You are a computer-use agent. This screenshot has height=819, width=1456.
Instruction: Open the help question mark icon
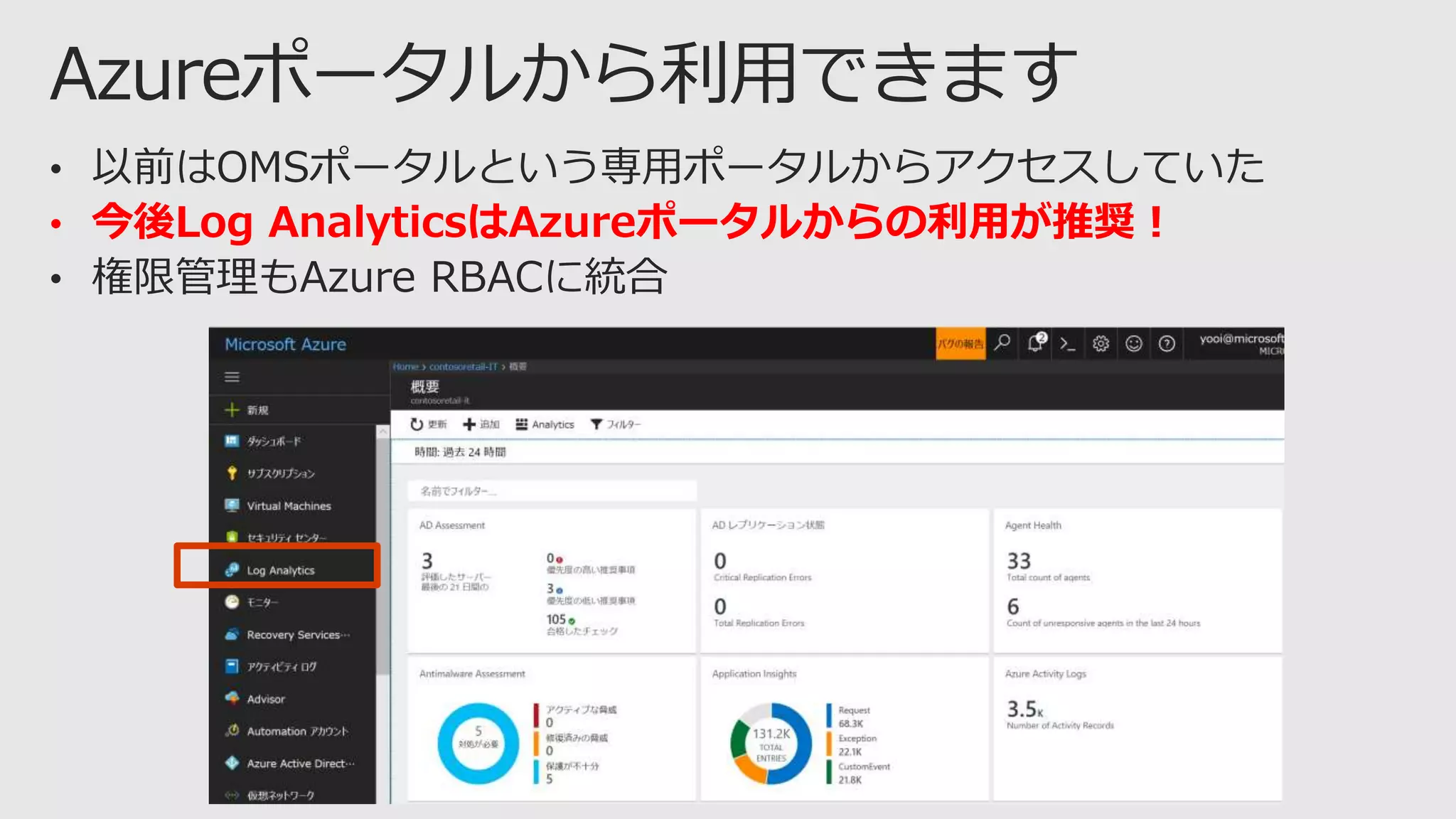click(x=1167, y=343)
